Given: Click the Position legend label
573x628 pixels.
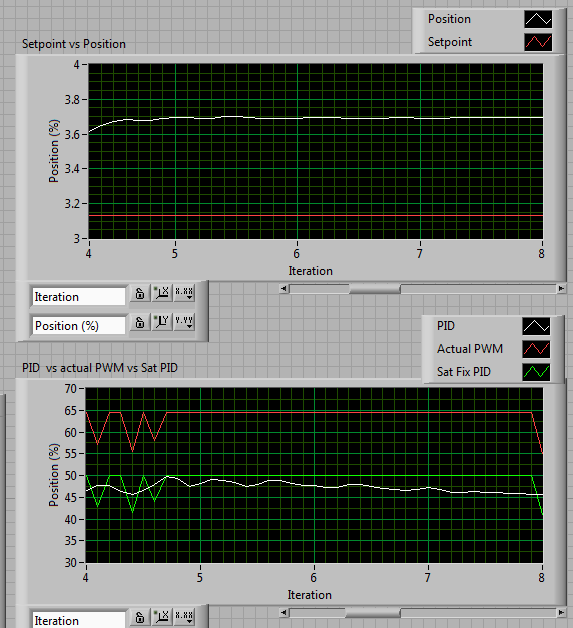Looking at the screenshot, I should (x=449, y=19).
